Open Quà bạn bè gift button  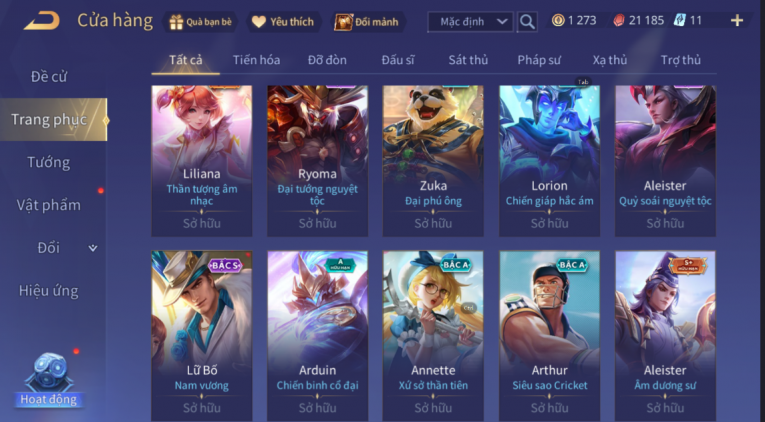point(200,22)
